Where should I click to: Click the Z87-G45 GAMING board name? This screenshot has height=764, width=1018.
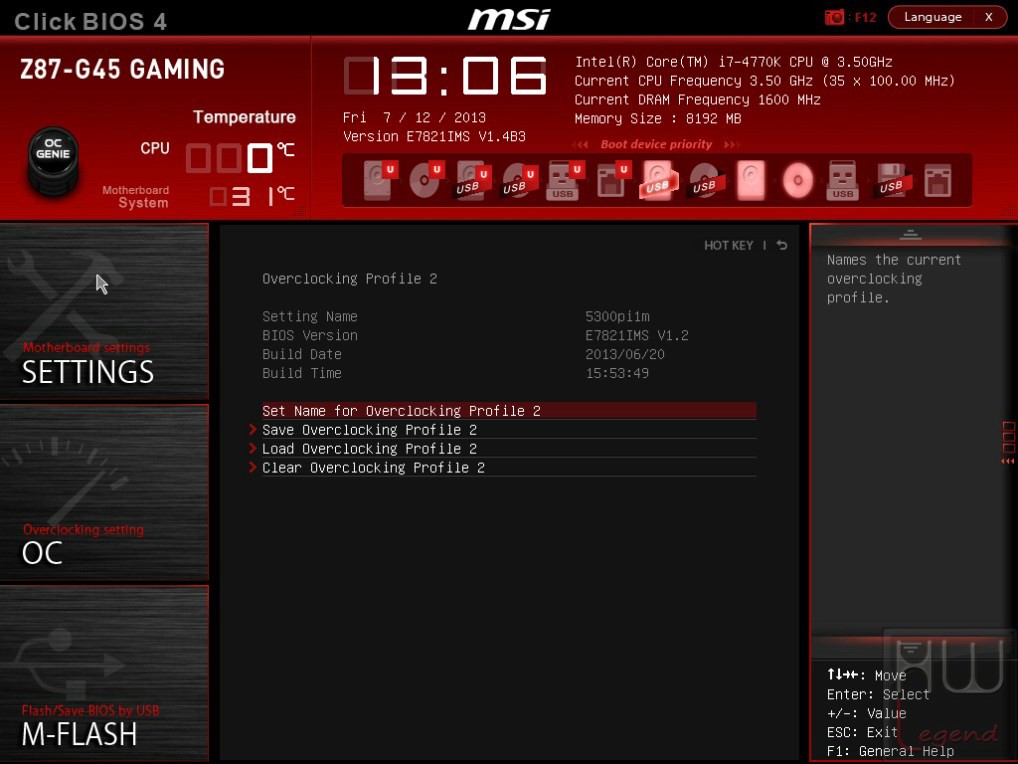coord(122,69)
